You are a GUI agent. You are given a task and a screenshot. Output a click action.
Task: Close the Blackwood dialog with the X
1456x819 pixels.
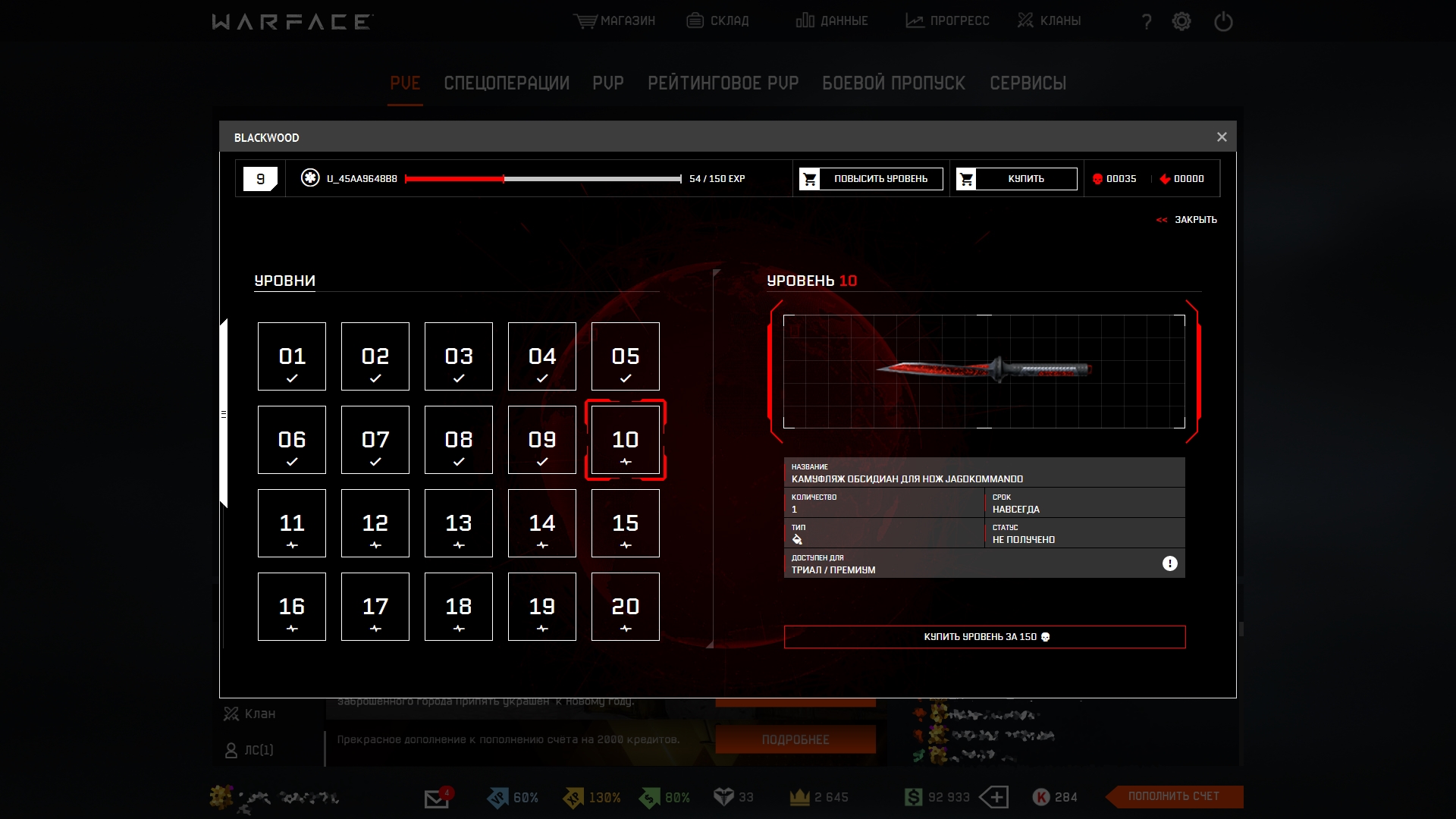[1222, 137]
